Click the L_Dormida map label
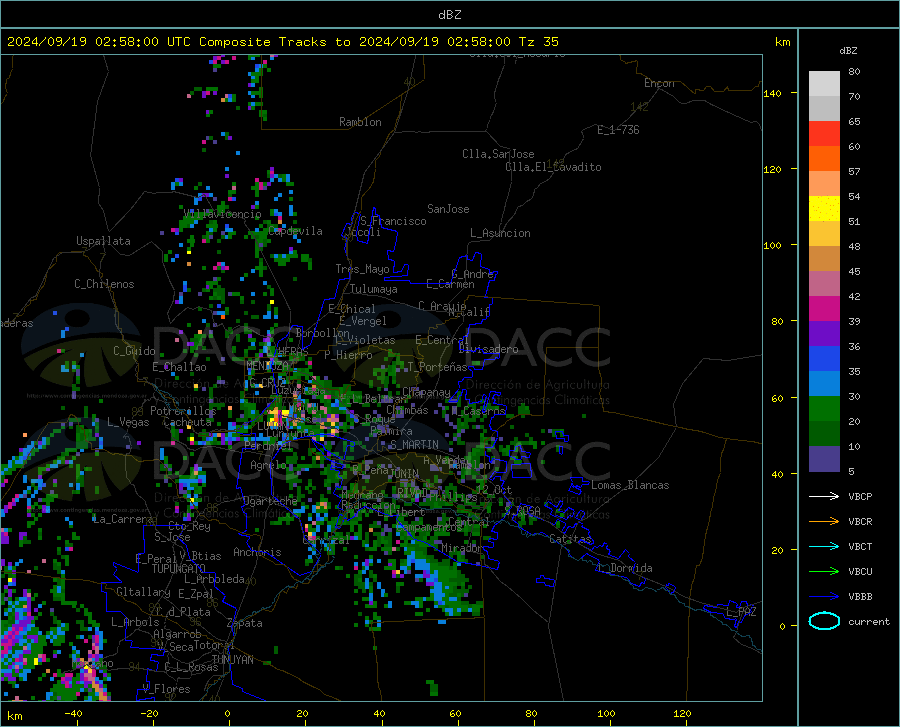Viewport: 900px width, 727px height. [624, 568]
